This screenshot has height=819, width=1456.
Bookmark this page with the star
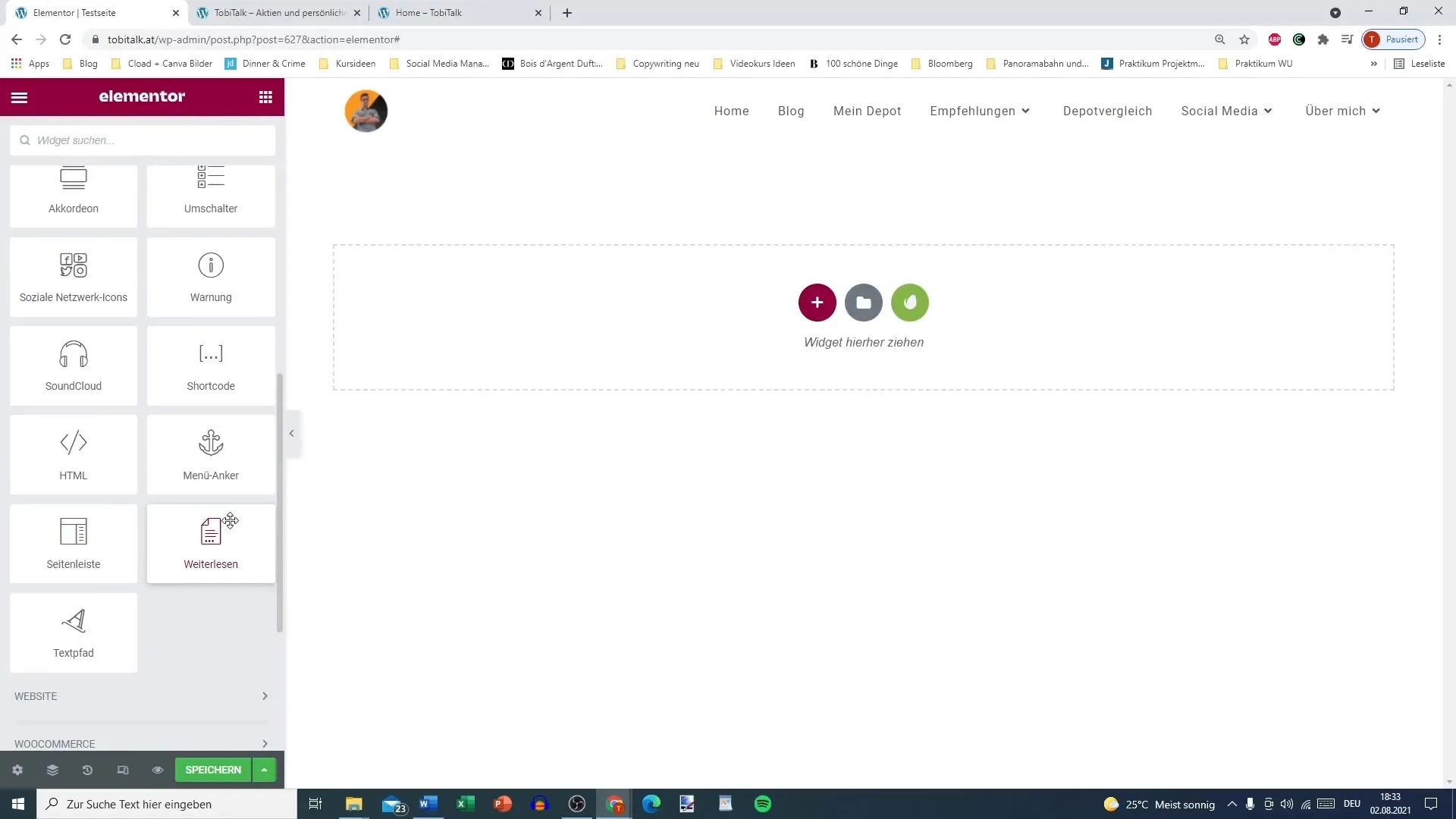[1244, 39]
